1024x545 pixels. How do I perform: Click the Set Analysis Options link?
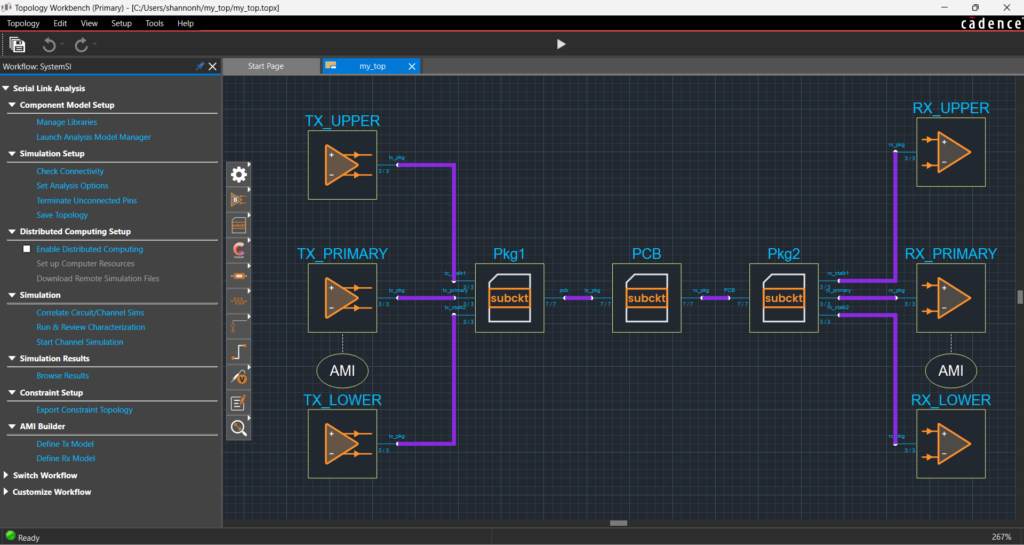72,185
